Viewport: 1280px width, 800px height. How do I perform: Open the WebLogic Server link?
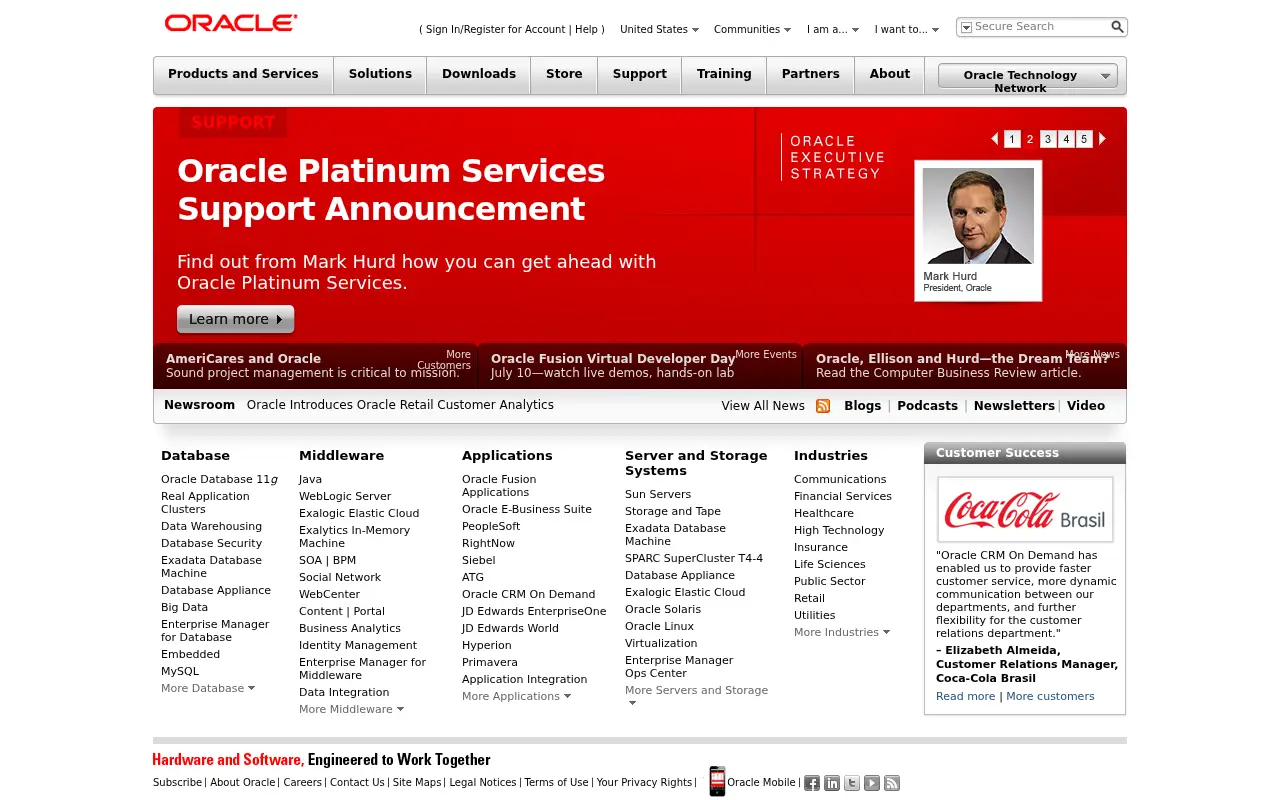pos(345,496)
